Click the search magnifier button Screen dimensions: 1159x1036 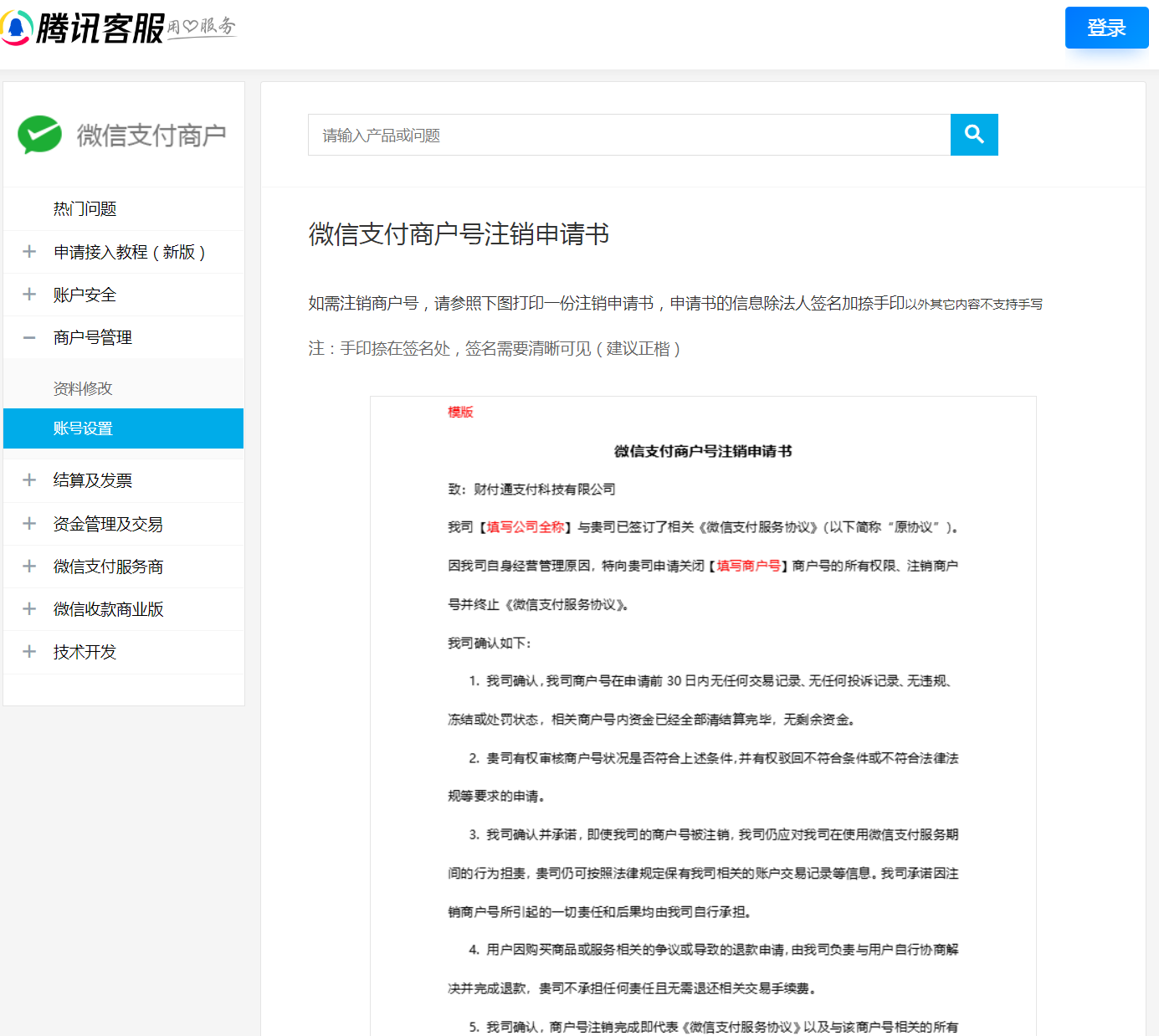pos(974,135)
